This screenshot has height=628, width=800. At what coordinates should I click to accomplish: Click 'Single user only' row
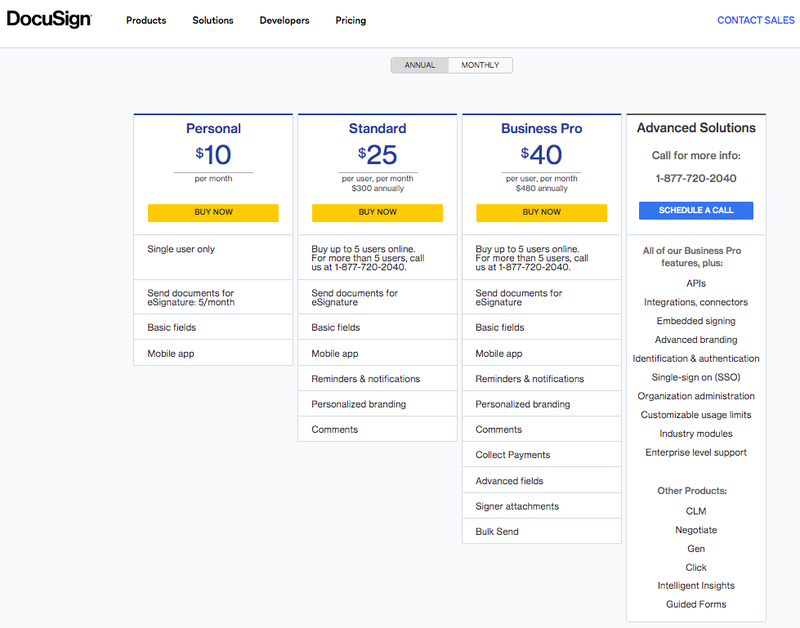(x=213, y=257)
